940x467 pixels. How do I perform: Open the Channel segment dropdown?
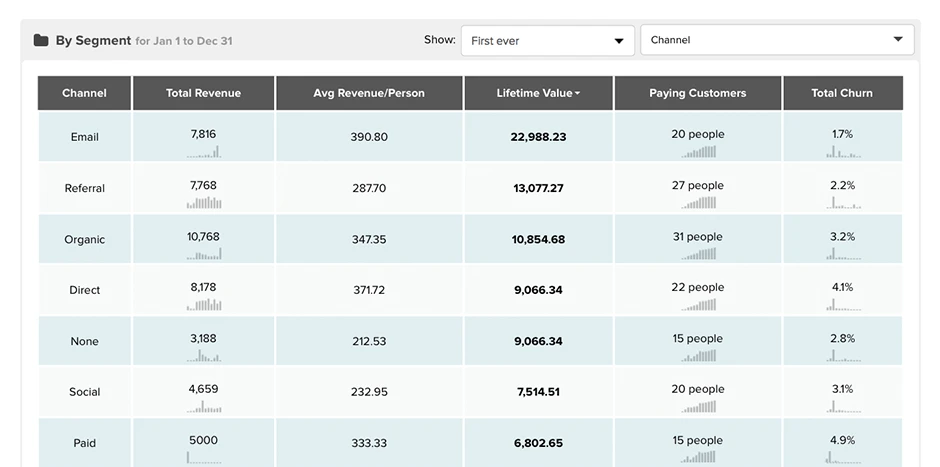[777, 40]
